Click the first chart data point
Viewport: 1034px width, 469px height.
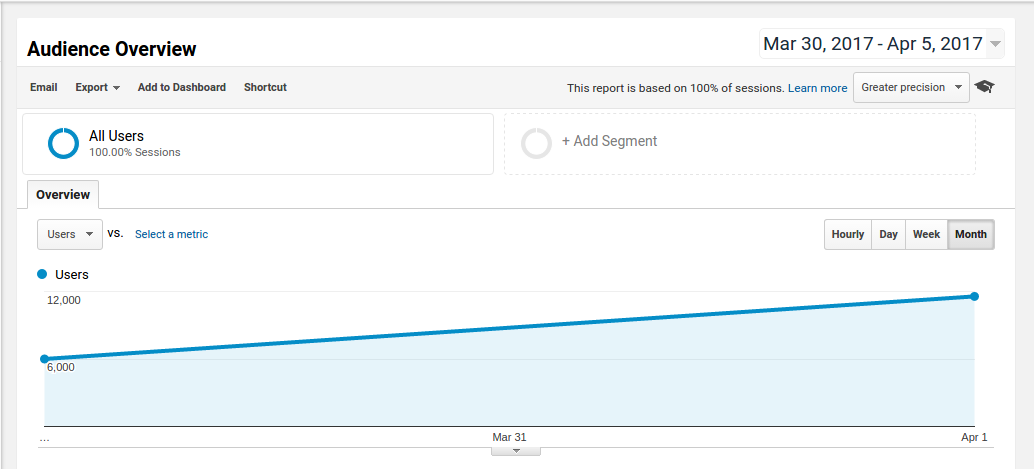coord(44,359)
